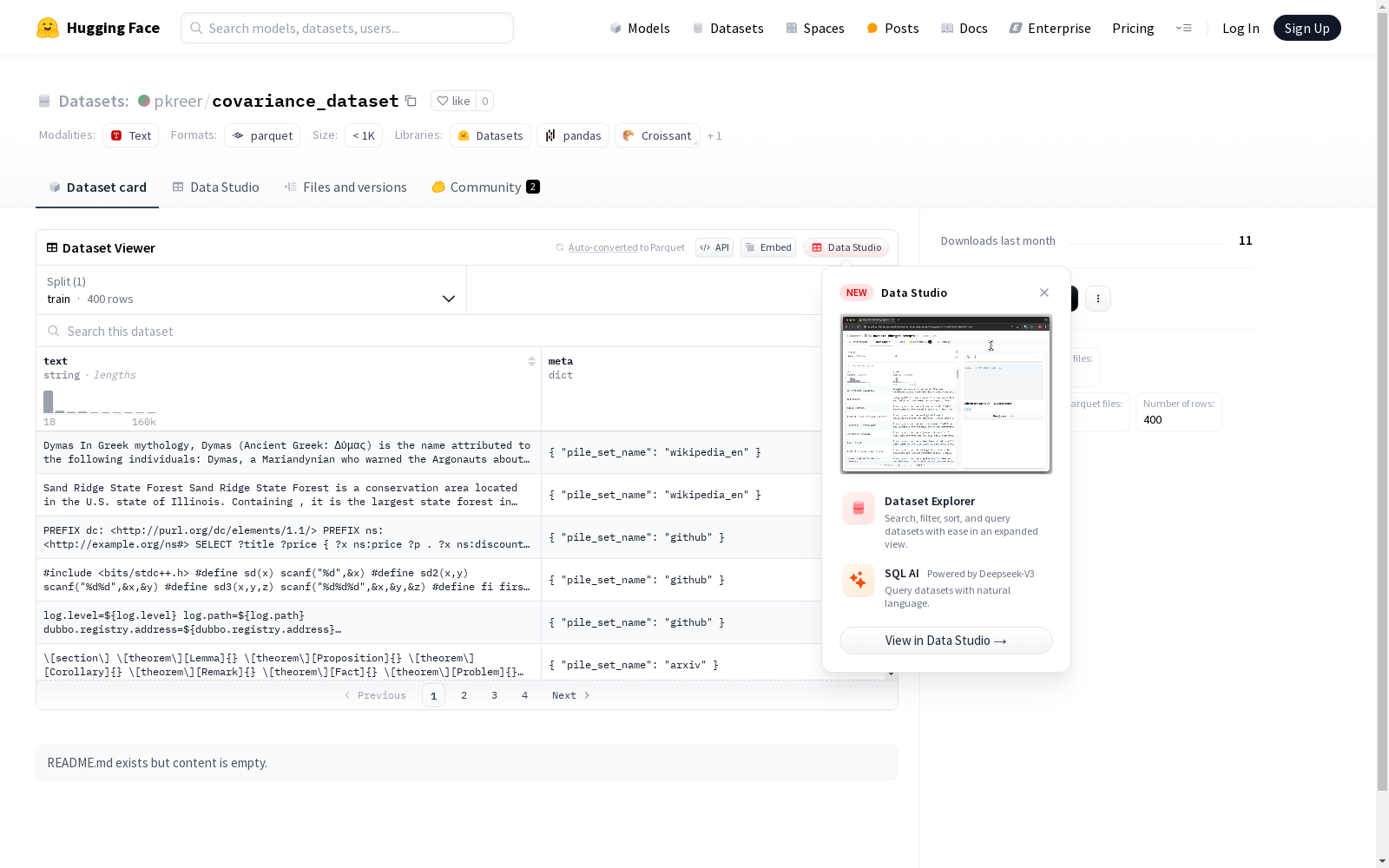Go to page 3
The height and width of the screenshot is (868, 1389).
495,695
